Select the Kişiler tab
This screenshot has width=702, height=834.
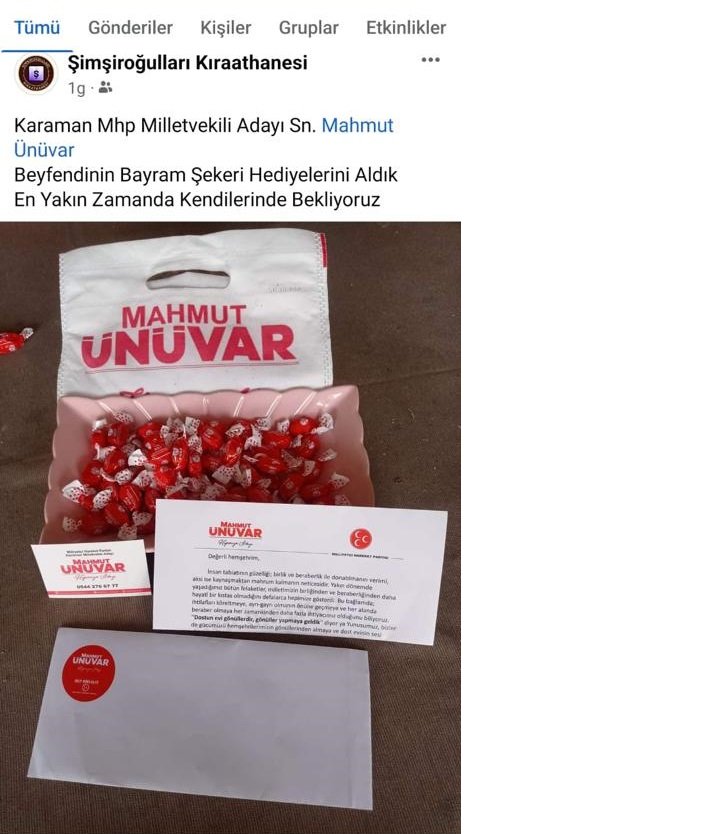click(225, 28)
